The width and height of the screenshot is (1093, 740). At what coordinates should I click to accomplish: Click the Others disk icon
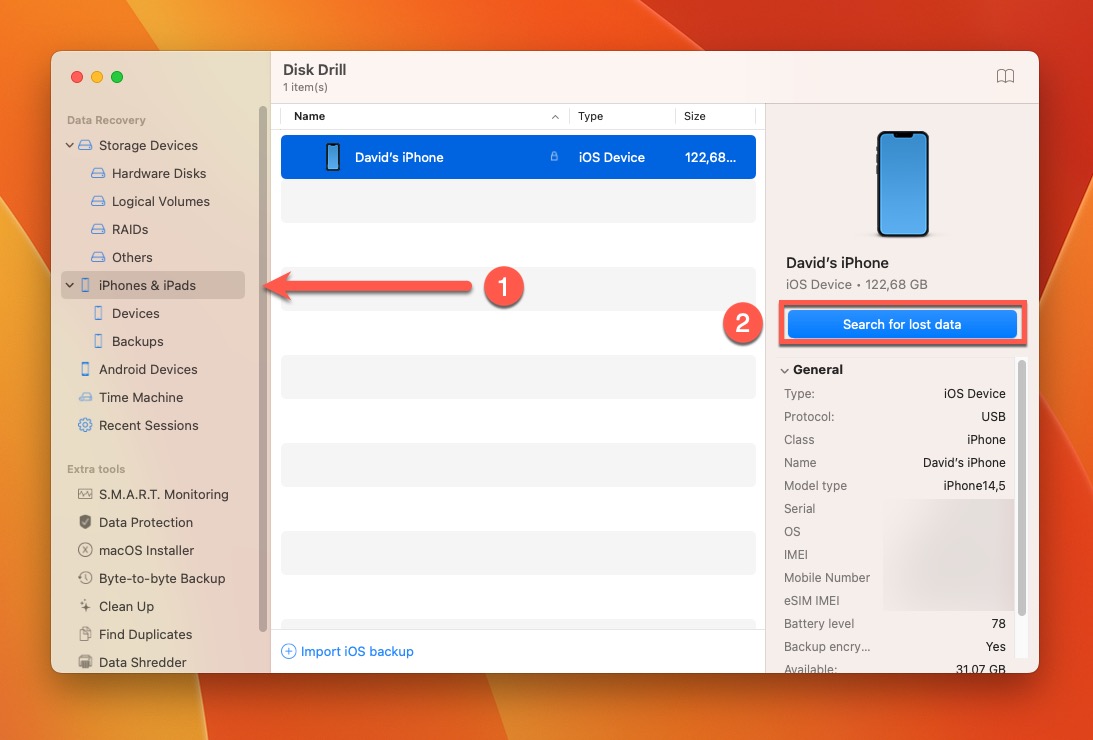[98, 257]
